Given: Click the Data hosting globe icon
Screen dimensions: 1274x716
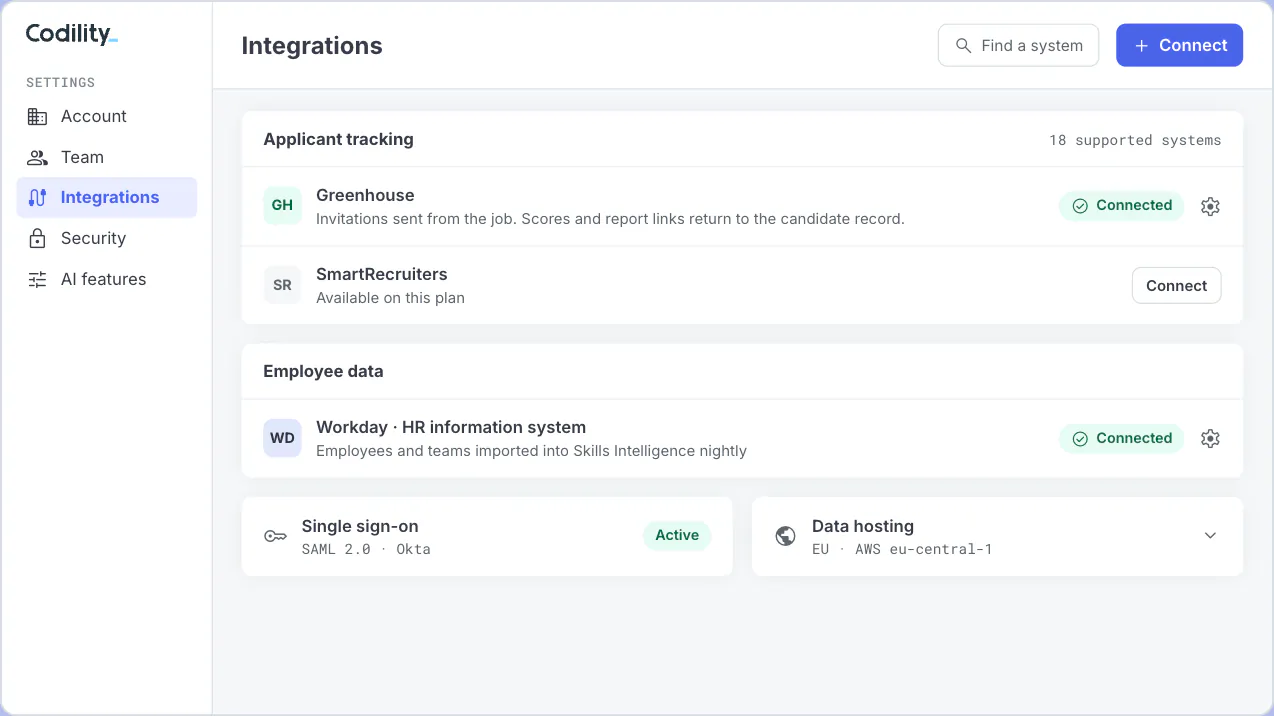Looking at the screenshot, I should coord(786,536).
